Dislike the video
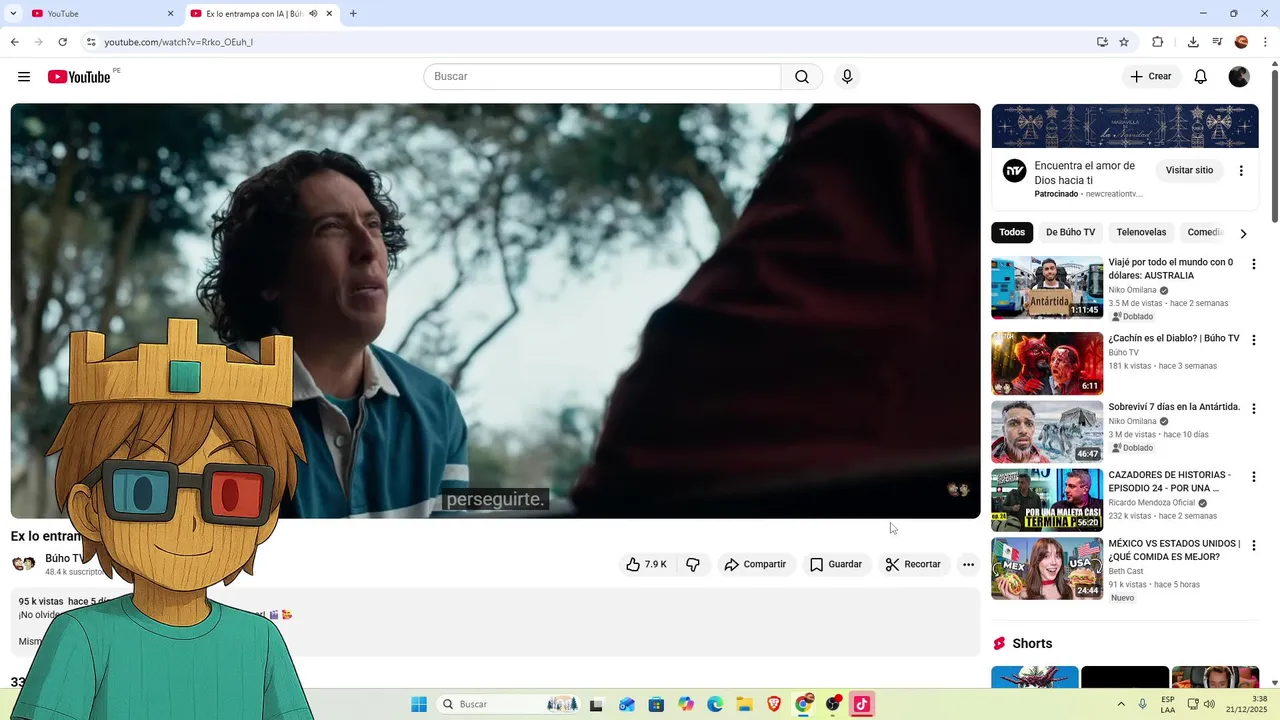This screenshot has height=720, width=1280. coord(693,564)
